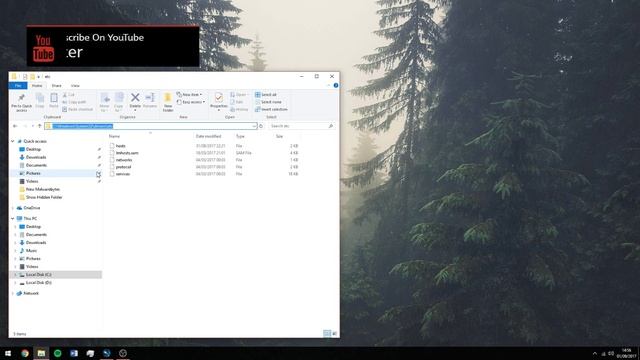Click the address bar path field
This screenshot has width=640, height=360.
[x=151, y=126]
